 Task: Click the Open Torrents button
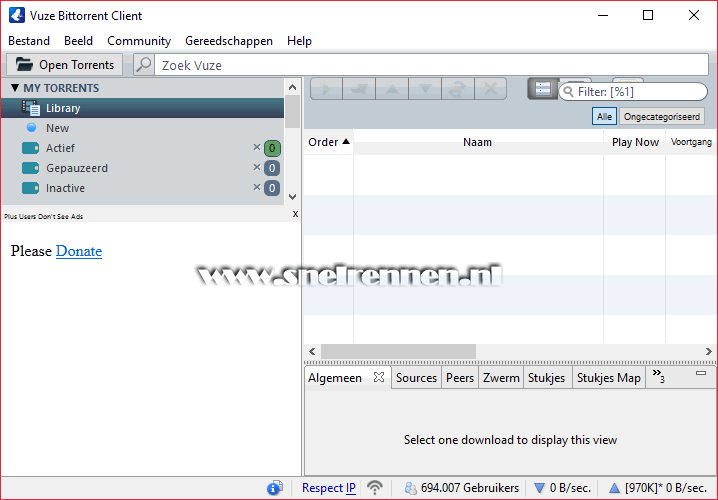[65, 65]
